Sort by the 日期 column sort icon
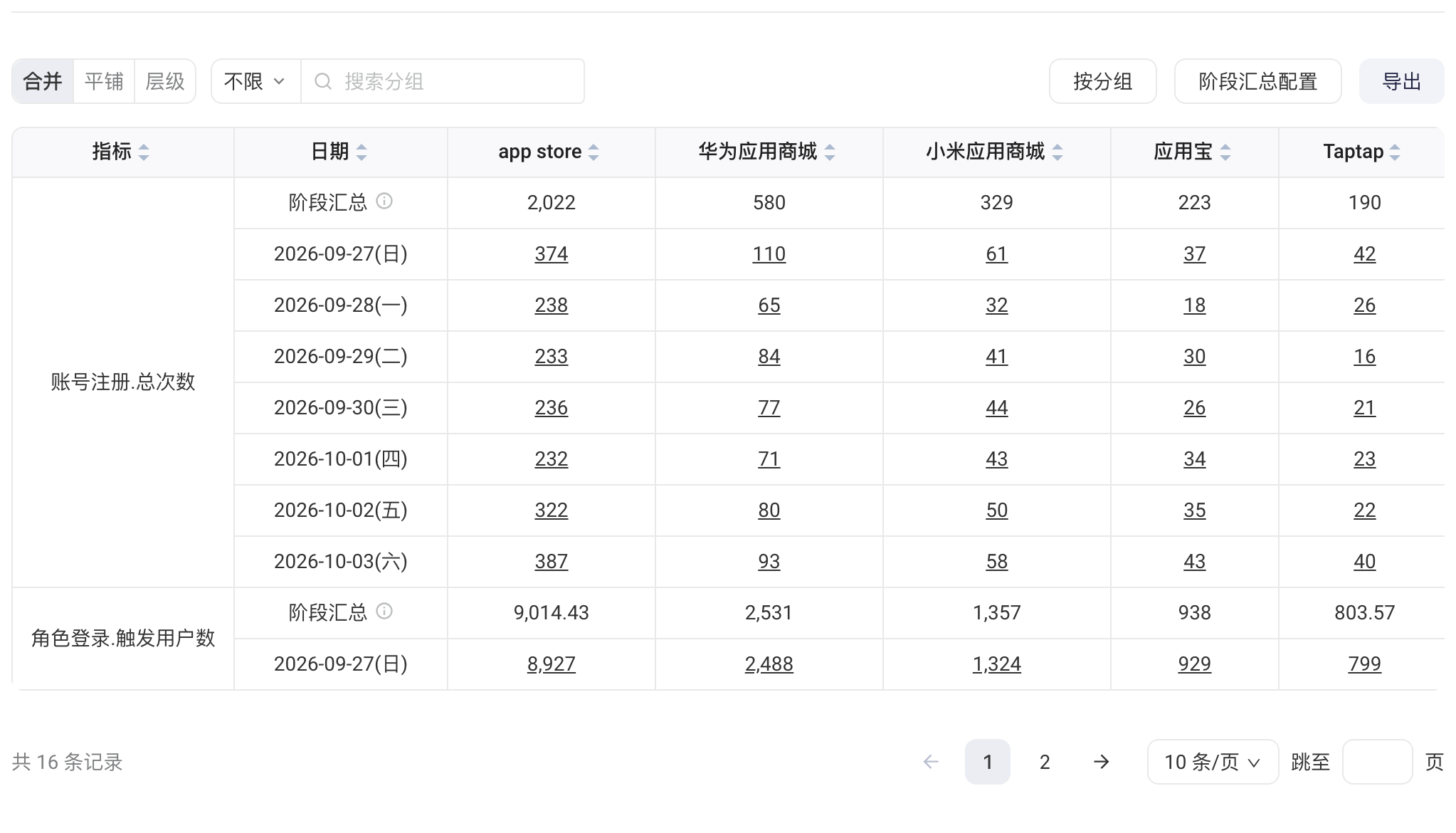This screenshot has height=833, width=1456. (362, 152)
